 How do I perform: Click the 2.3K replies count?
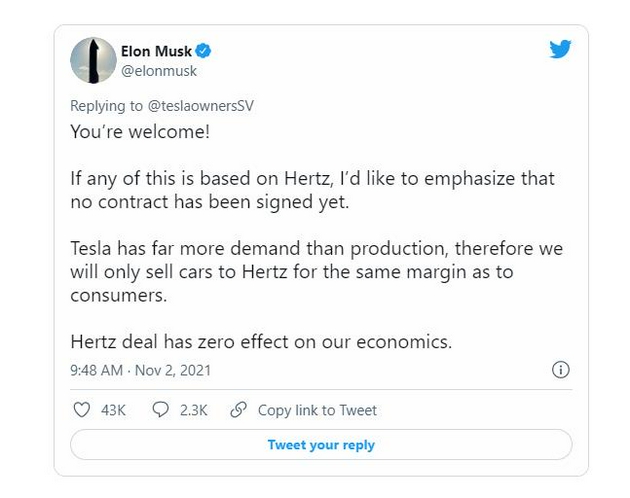click(x=193, y=410)
